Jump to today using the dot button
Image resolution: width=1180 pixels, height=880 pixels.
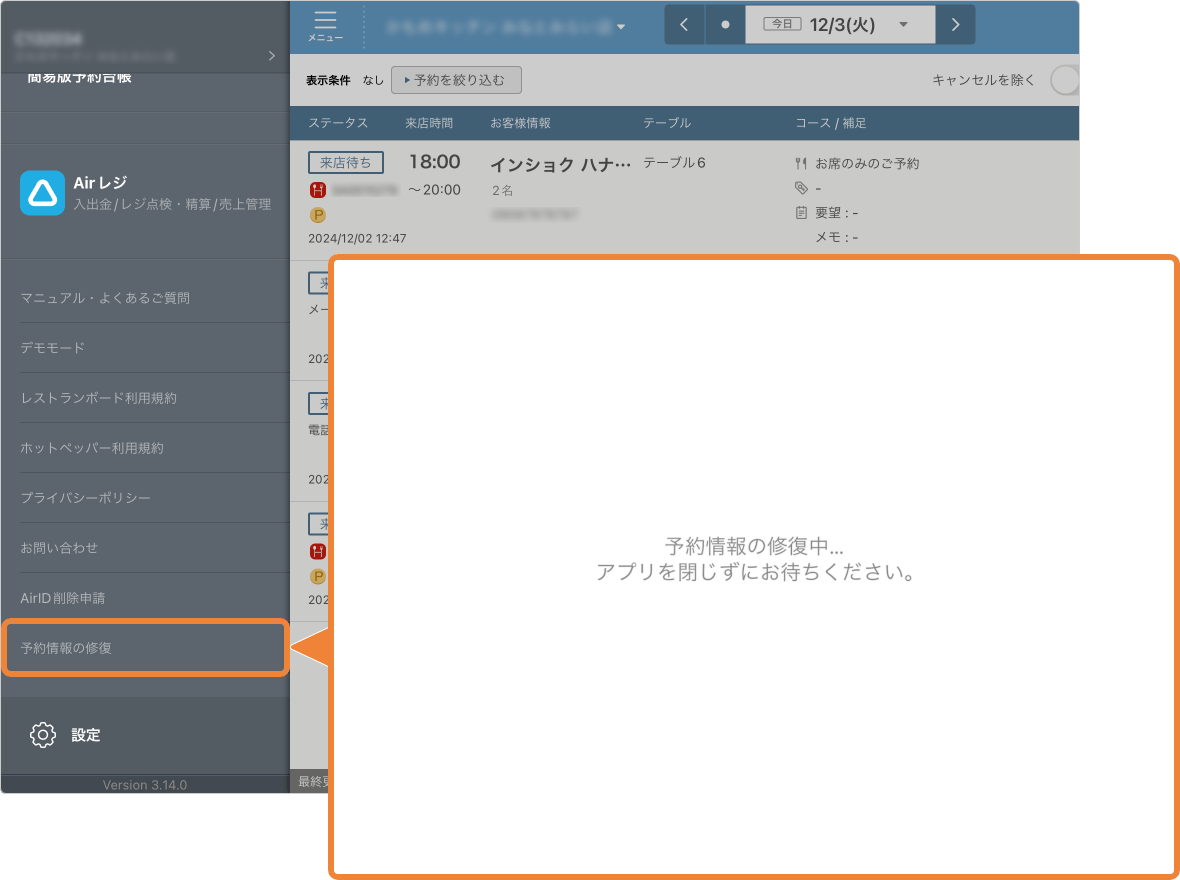tap(725, 25)
